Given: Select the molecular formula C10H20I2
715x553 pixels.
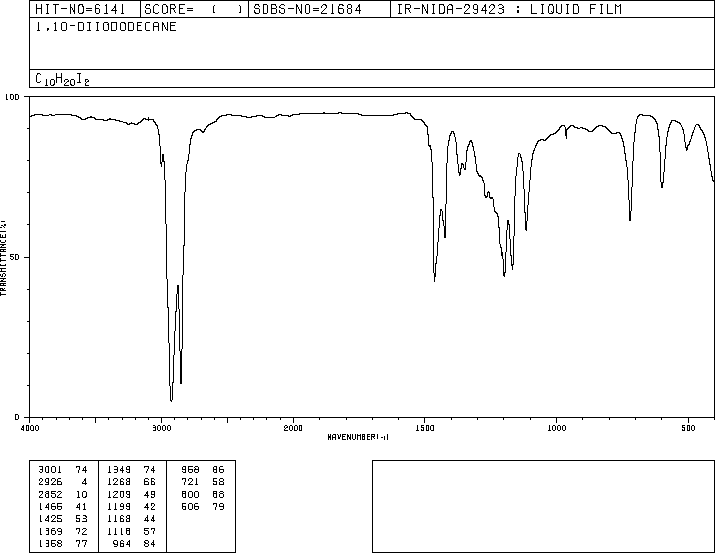Looking at the screenshot, I should (x=62, y=79).
